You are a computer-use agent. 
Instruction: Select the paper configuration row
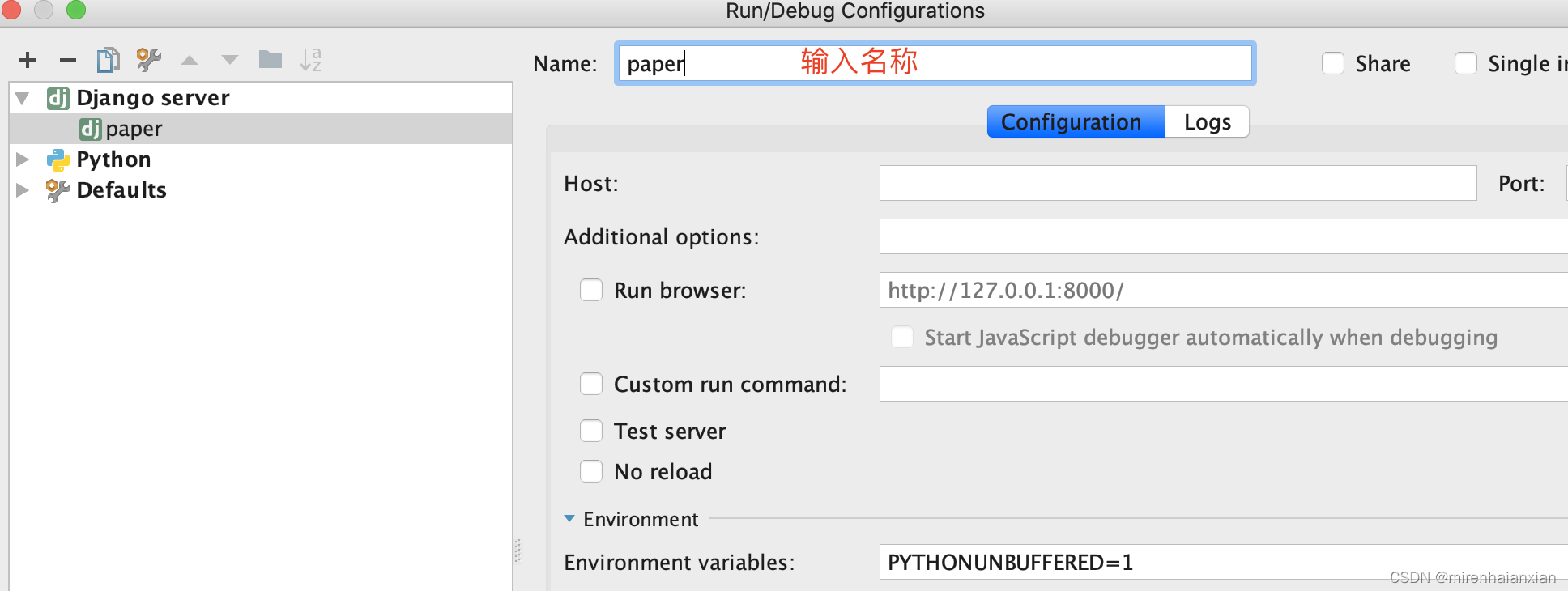[261, 129]
